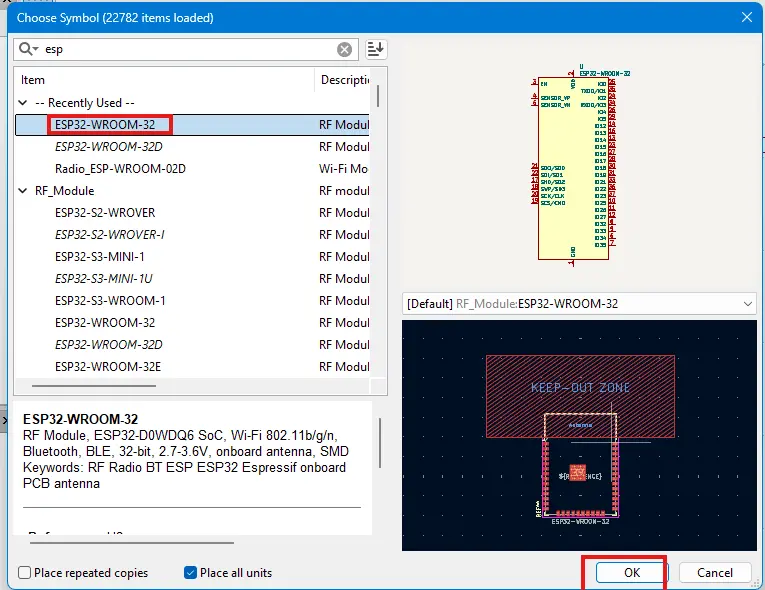Image resolution: width=765 pixels, height=590 pixels.
Task: Select Radio_ESP-WROOM-02D symbol
Action: pyautogui.click(x=192, y=169)
